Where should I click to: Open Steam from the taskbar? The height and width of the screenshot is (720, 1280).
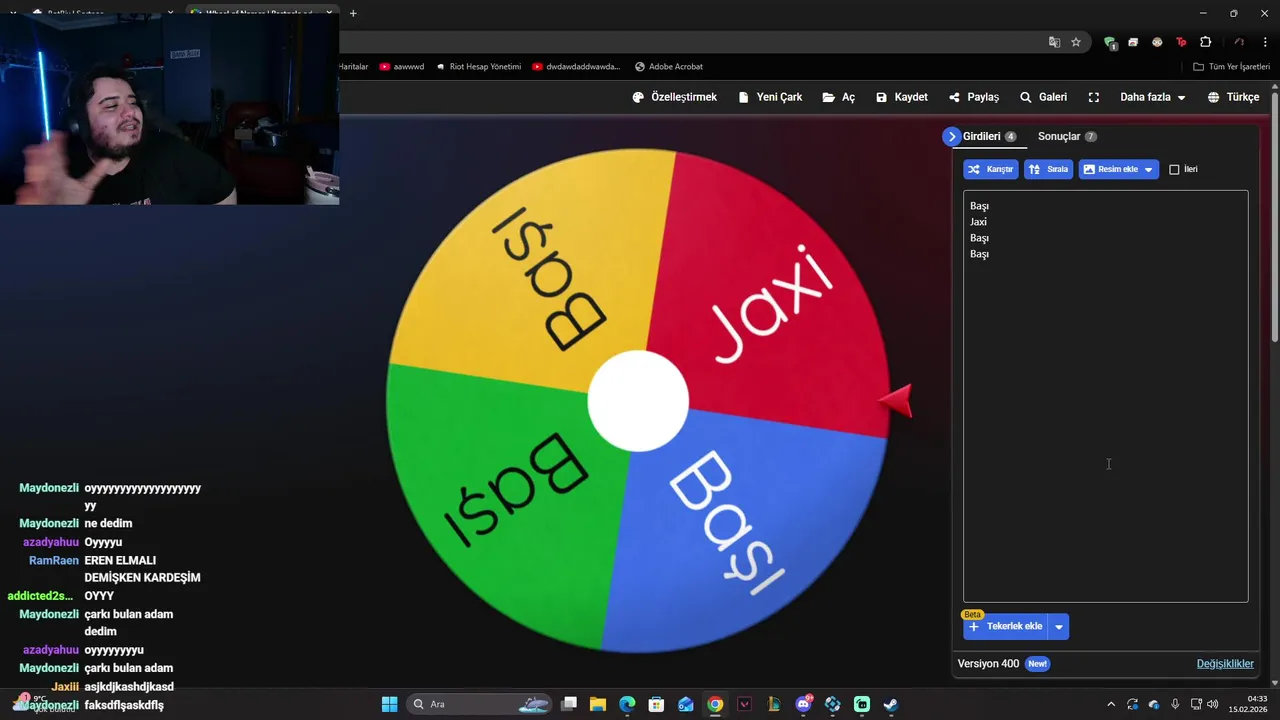[x=891, y=704]
